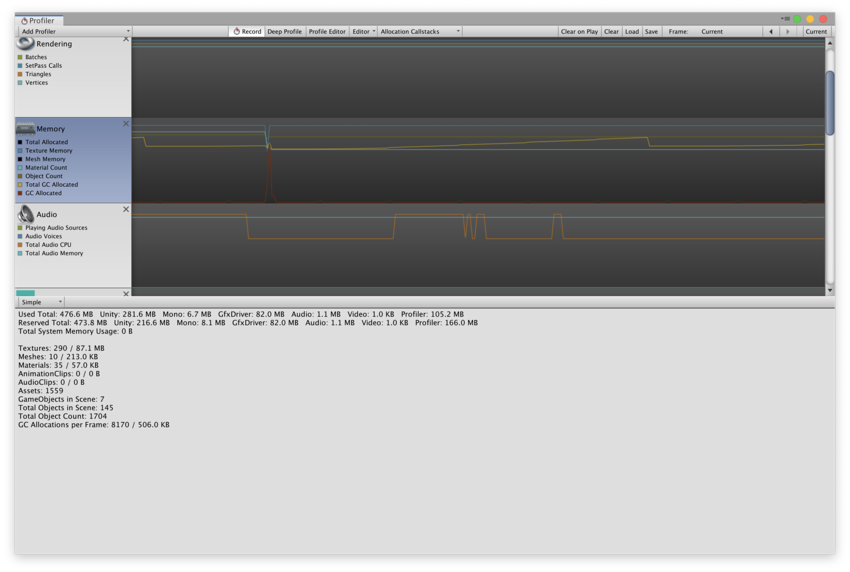Click the Total Objects in Scene: 145 line
Image resolution: width=850 pixels, height=572 pixels.
(66, 408)
